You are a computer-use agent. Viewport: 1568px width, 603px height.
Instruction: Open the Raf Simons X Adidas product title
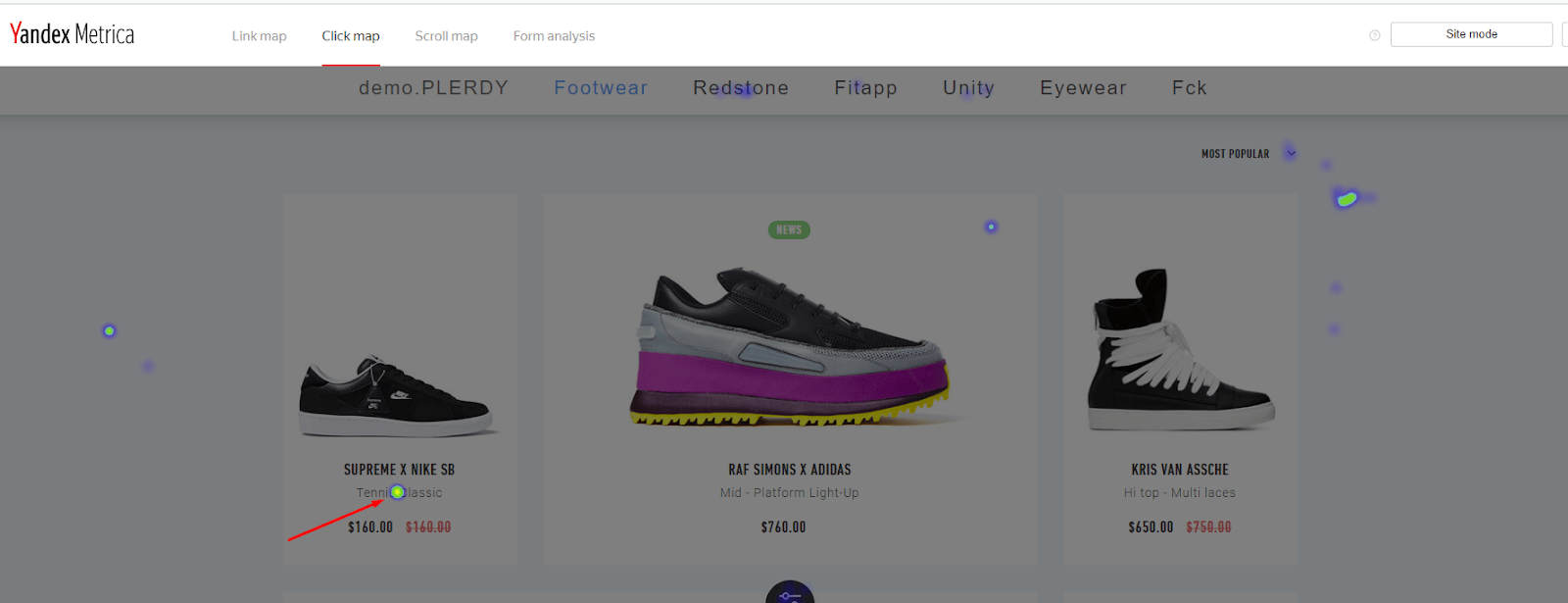pos(789,470)
